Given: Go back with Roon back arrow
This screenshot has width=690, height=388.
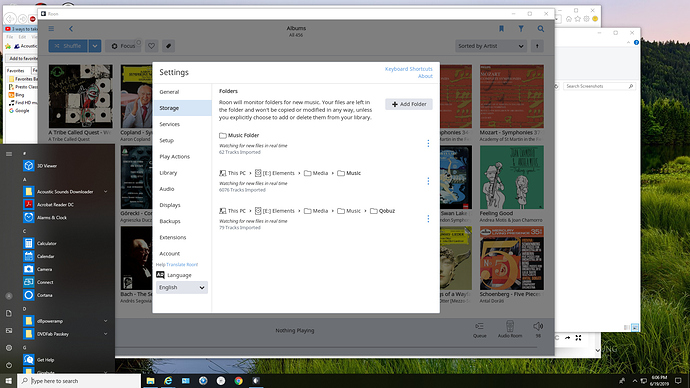Looking at the screenshot, I should pos(71,29).
